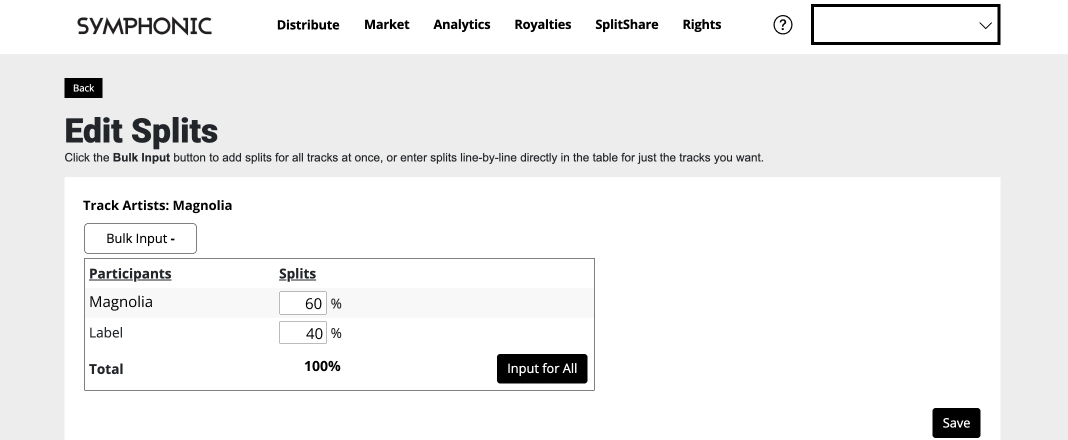
Task: Select the Magnolia participant name
Action: coord(121,302)
